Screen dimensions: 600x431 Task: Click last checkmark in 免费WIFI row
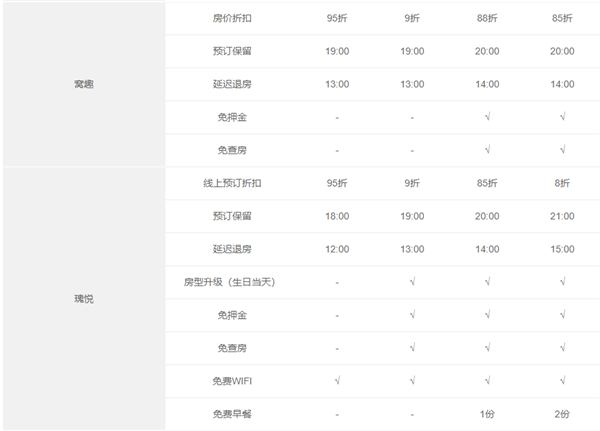pyautogui.click(x=562, y=381)
